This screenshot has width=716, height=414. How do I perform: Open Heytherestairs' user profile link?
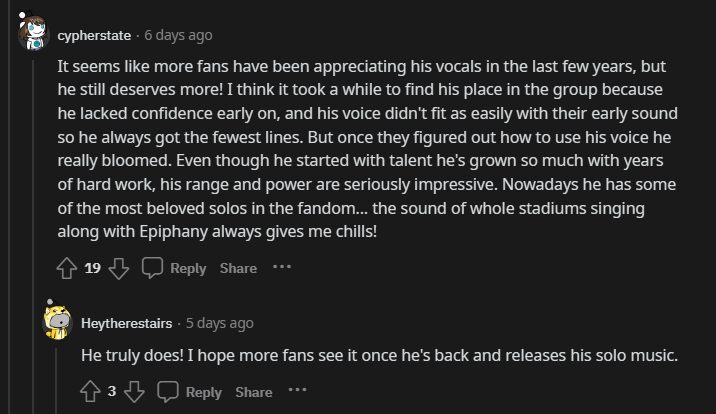point(127,323)
